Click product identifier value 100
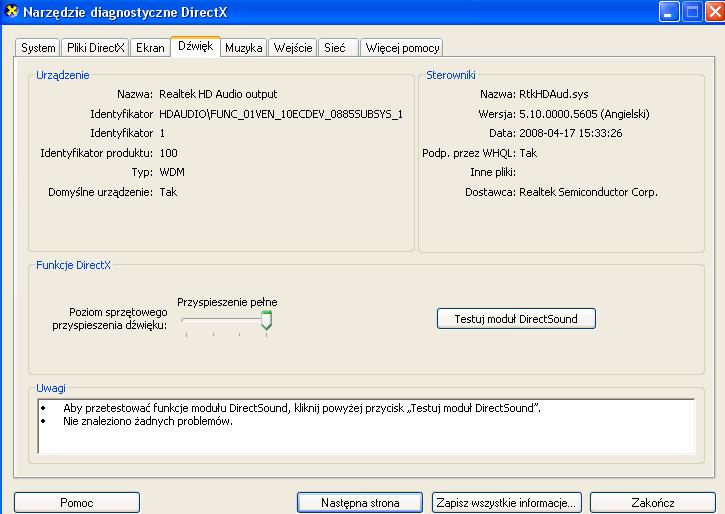This screenshot has height=514, width=725. 168,153
